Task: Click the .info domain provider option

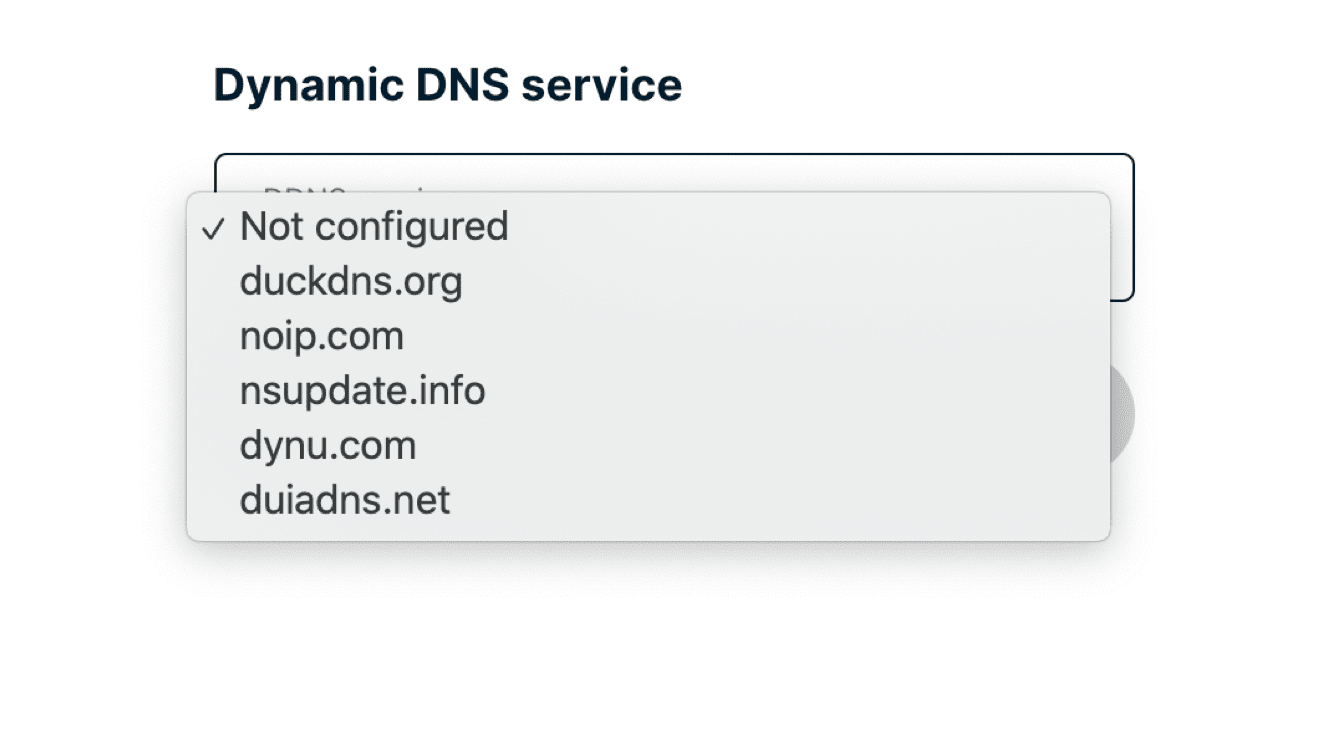Action: point(362,390)
